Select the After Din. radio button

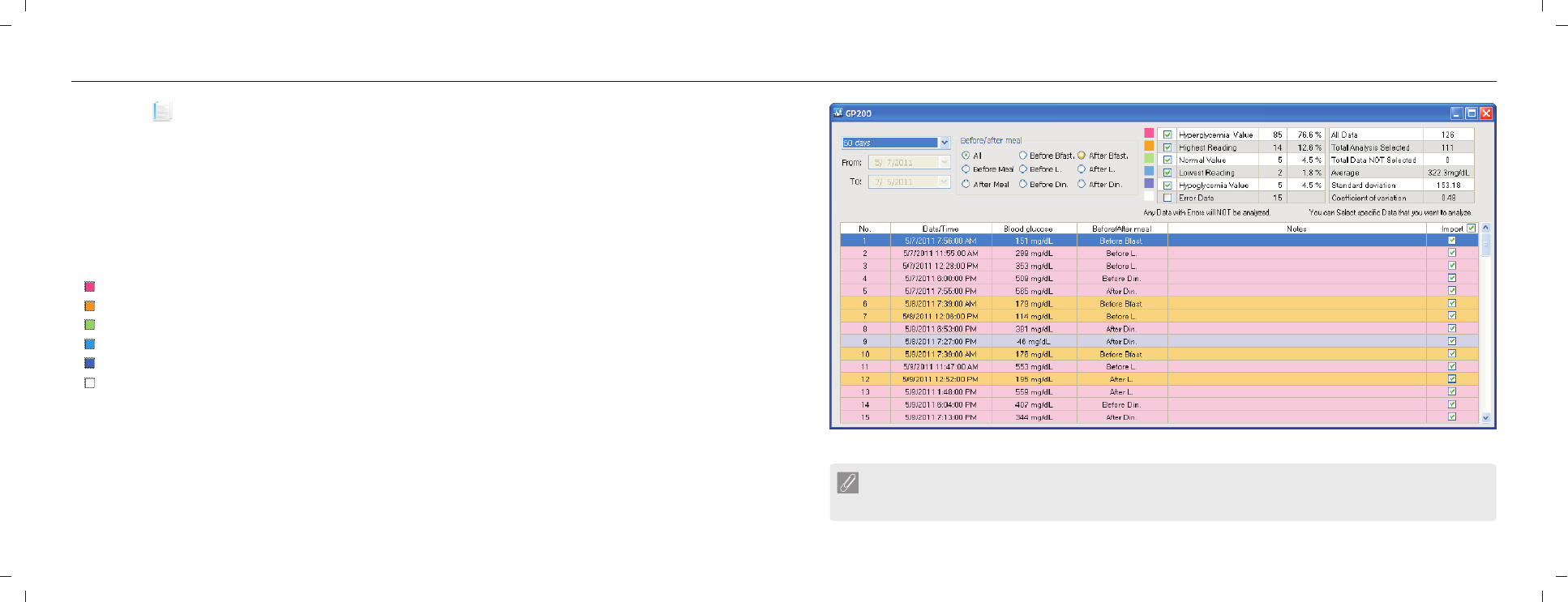point(1082,184)
